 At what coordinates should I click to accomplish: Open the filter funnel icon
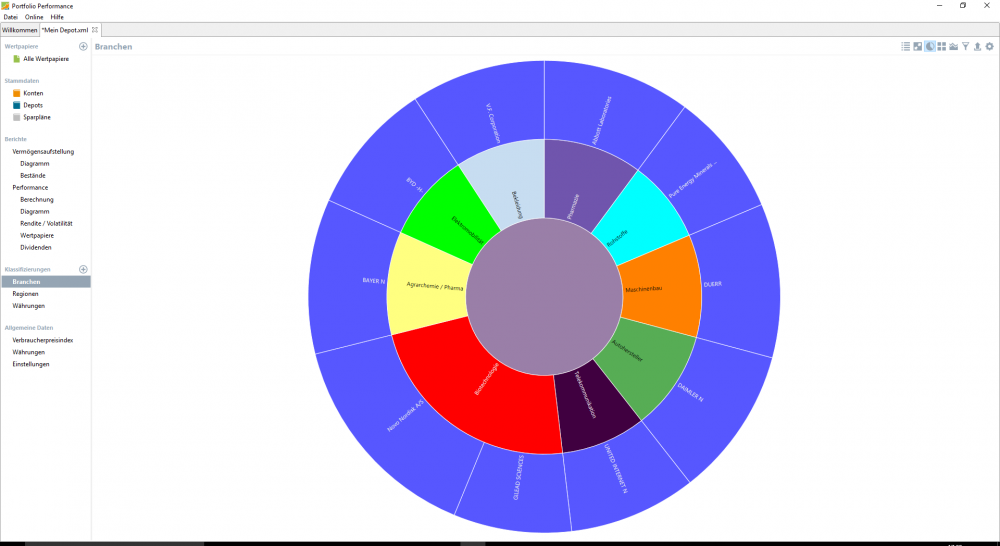click(966, 47)
